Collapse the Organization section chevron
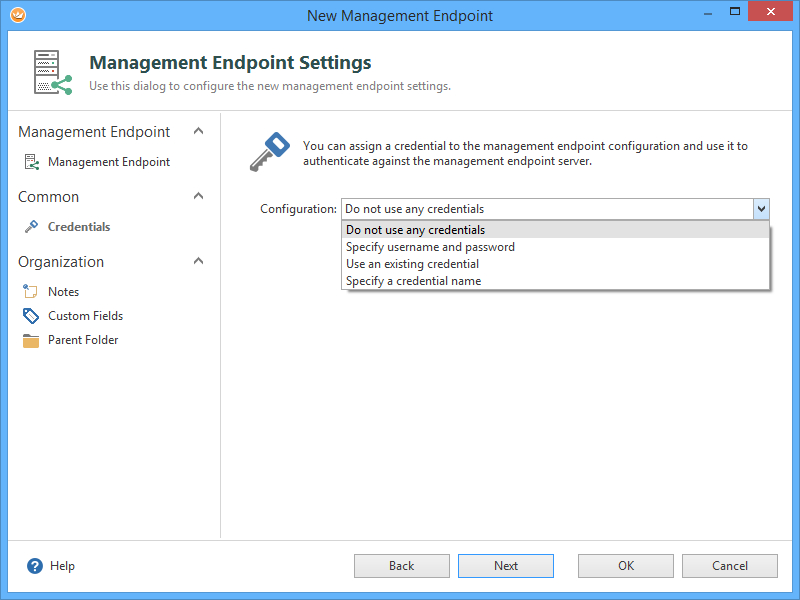The image size is (800, 600). 198,262
